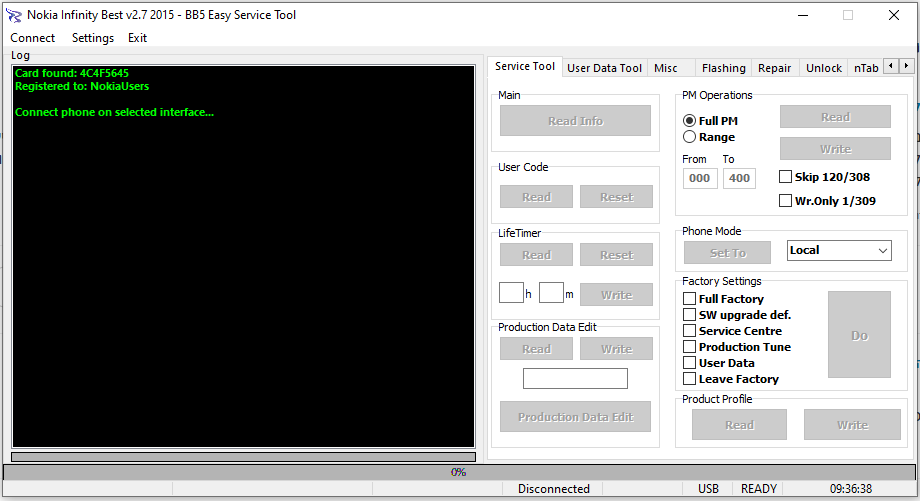920x501 pixels.
Task: Select the Full PM radio button
Action: pyautogui.click(x=689, y=121)
